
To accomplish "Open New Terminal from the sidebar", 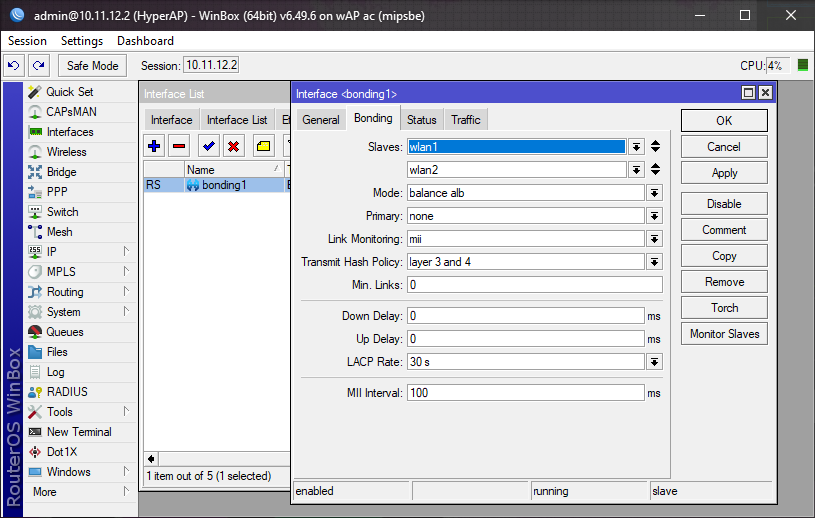I will coord(78,432).
